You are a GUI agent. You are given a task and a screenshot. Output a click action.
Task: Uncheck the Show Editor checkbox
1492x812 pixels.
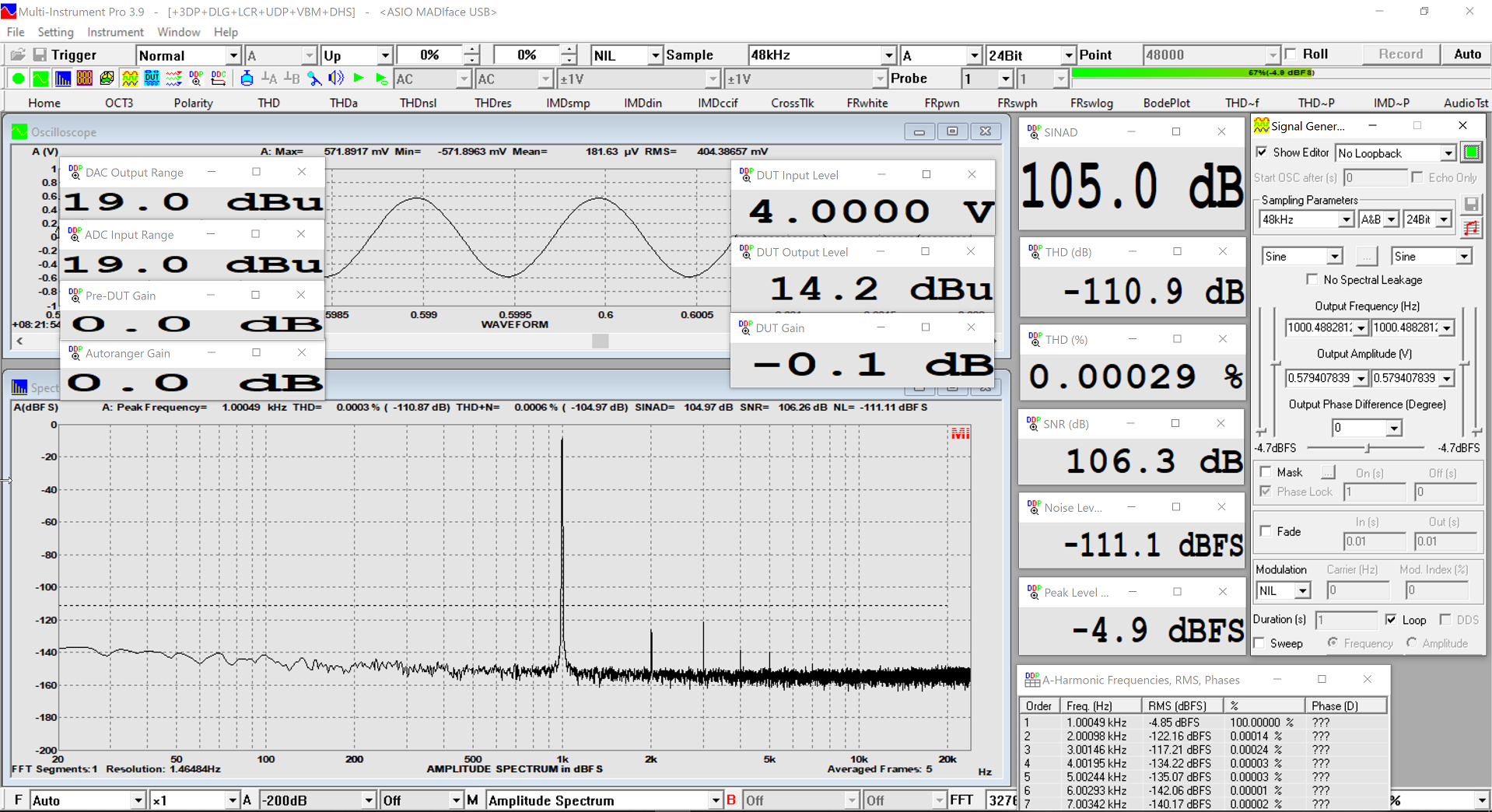click(x=1262, y=152)
